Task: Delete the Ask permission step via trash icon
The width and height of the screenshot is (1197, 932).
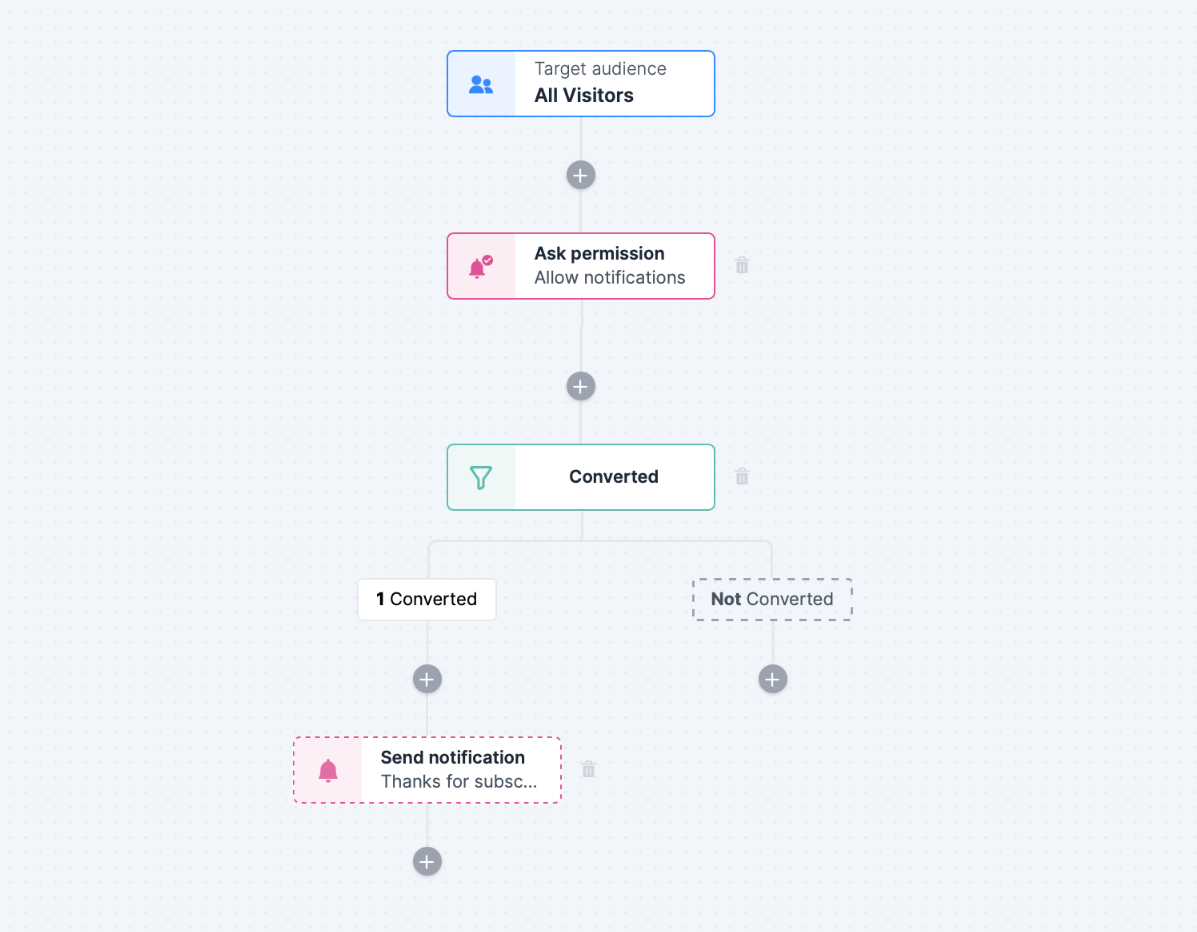Action: tap(742, 265)
